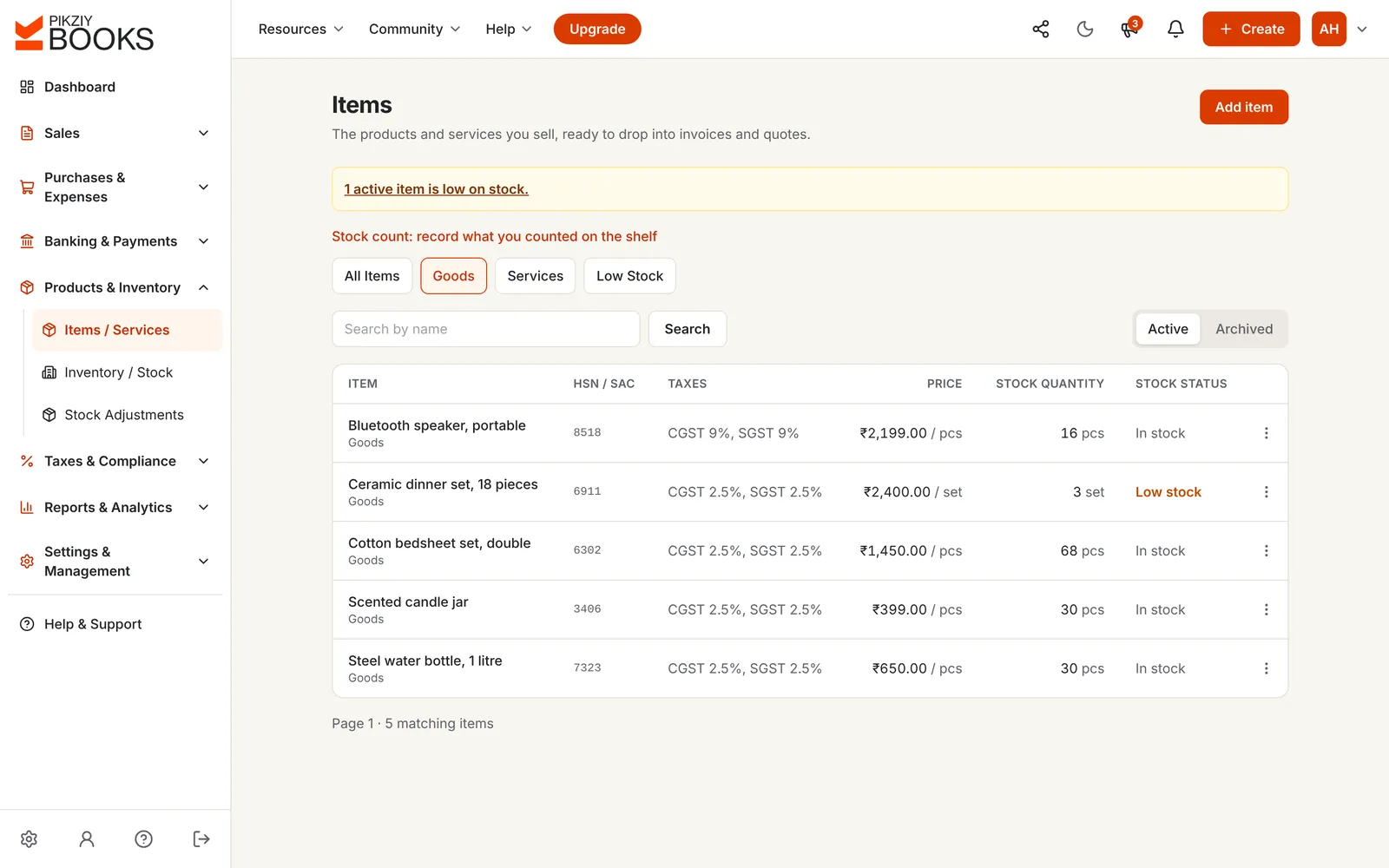Open row menu for Bluetooth speaker, portable
The image size is (1389, 868).
(x=1266, y=433)
